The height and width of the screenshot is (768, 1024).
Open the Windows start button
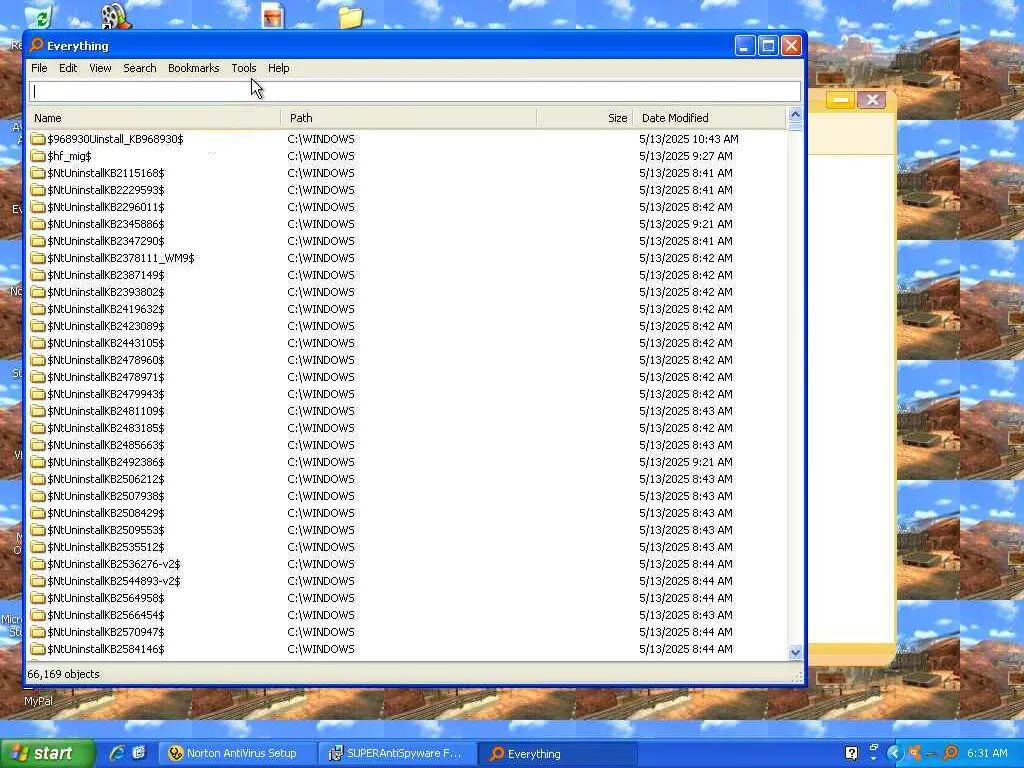47,753
